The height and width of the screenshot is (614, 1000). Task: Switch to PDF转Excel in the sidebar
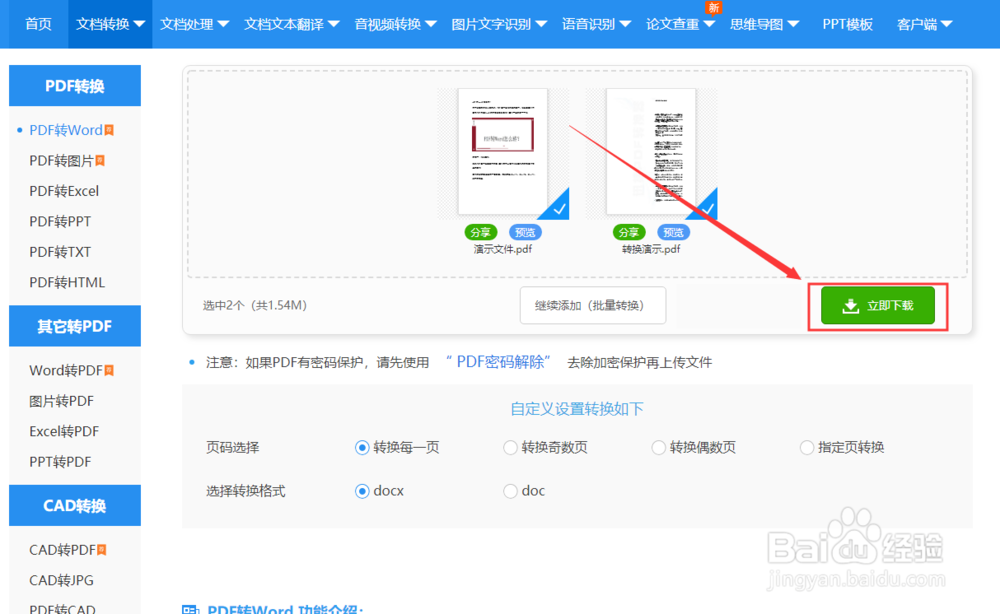(x=63, y=190)
